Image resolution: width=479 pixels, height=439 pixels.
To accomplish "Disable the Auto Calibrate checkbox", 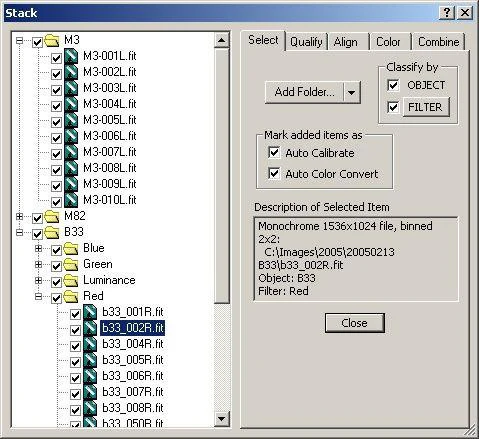I will click(274, 153).
